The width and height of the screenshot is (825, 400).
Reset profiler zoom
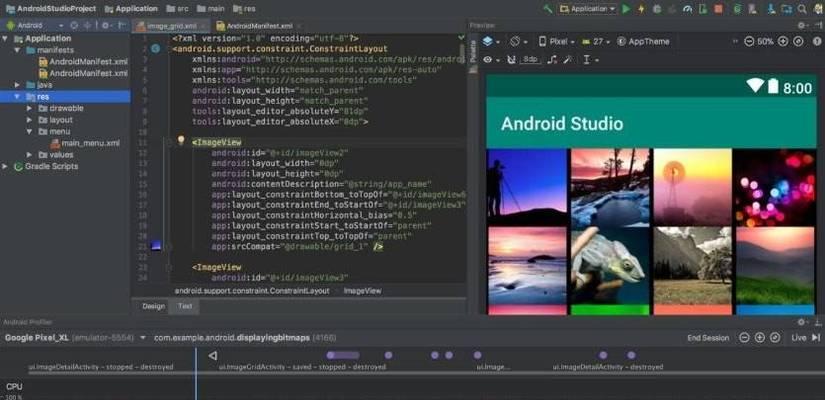[x=774, y=338]
